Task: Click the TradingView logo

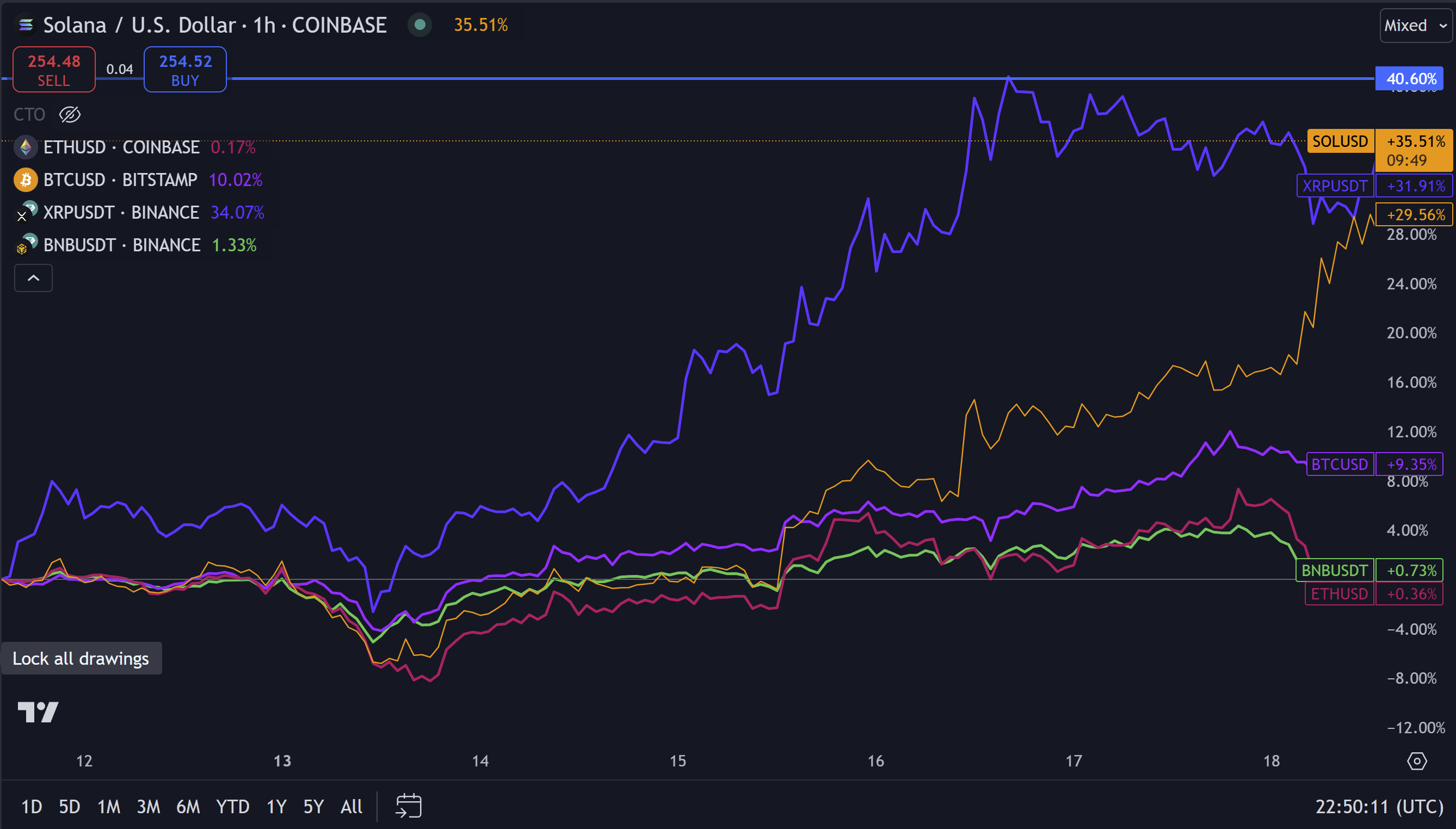Action: point(38,712)
